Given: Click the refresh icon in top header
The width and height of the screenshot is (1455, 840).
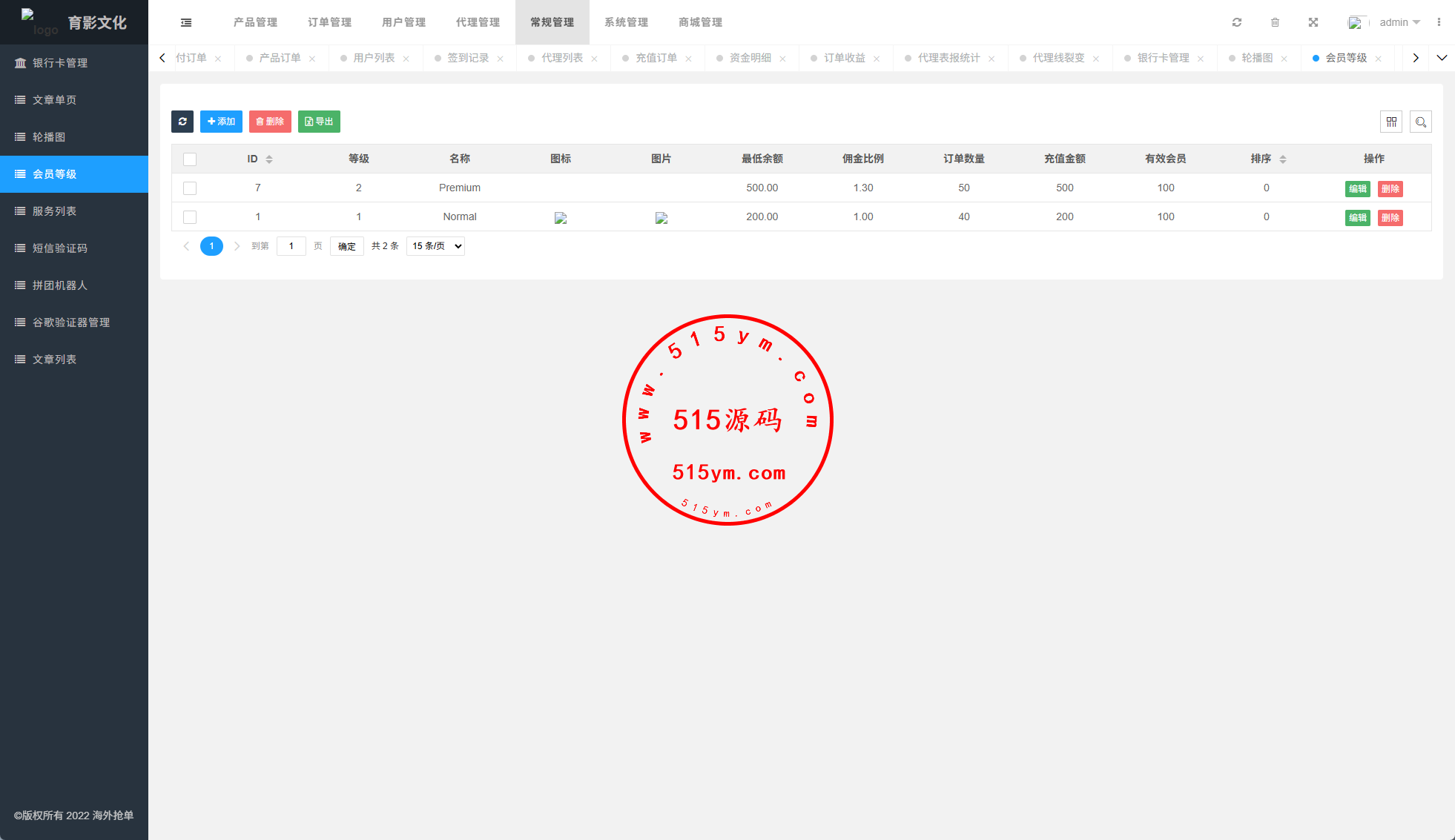Looking at the screenshot, I should (1237, 22).
